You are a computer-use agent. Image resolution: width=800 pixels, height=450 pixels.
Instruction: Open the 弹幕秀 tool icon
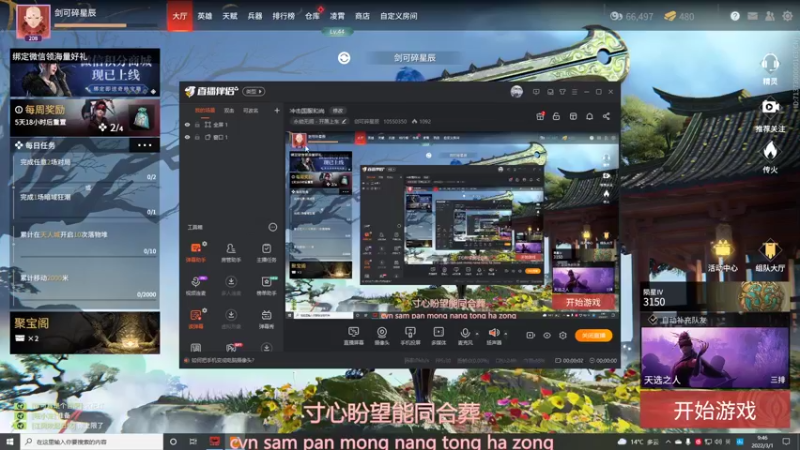pos(266,319)
